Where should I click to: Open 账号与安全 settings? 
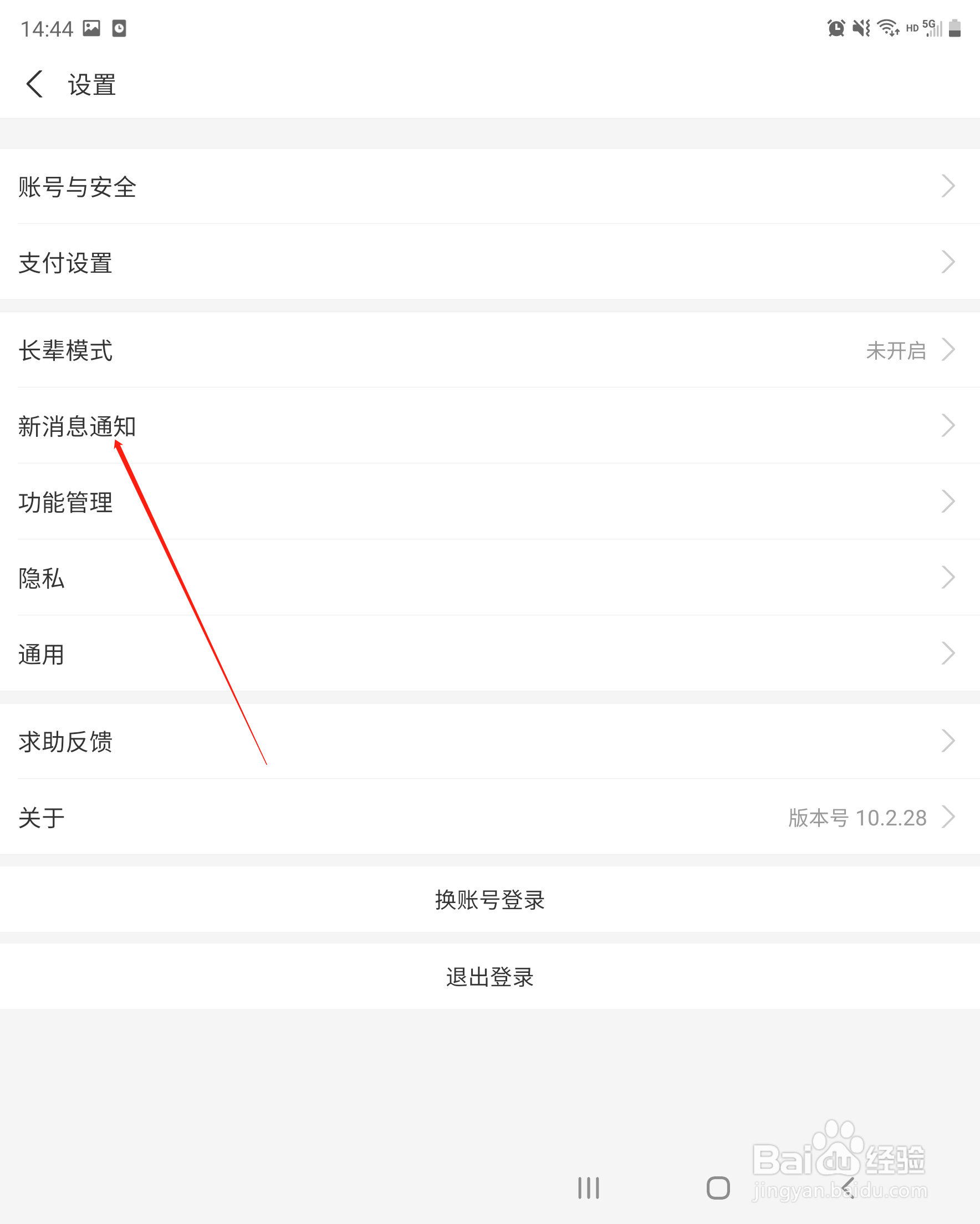tap(490, 186)
